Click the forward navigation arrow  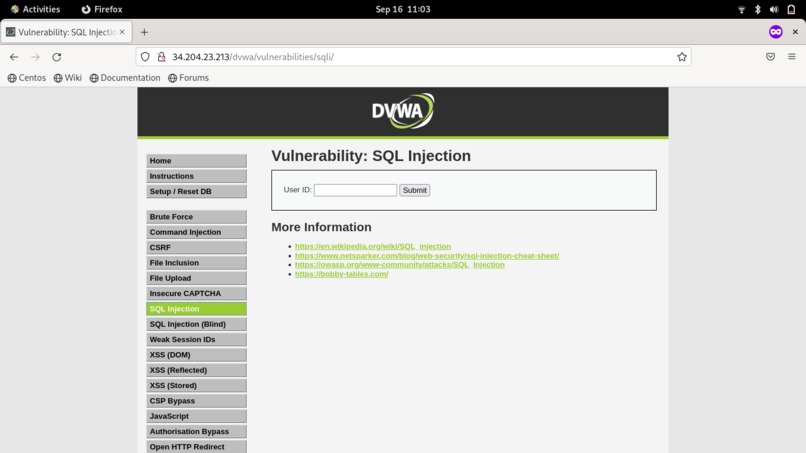(x=35, y=57)
